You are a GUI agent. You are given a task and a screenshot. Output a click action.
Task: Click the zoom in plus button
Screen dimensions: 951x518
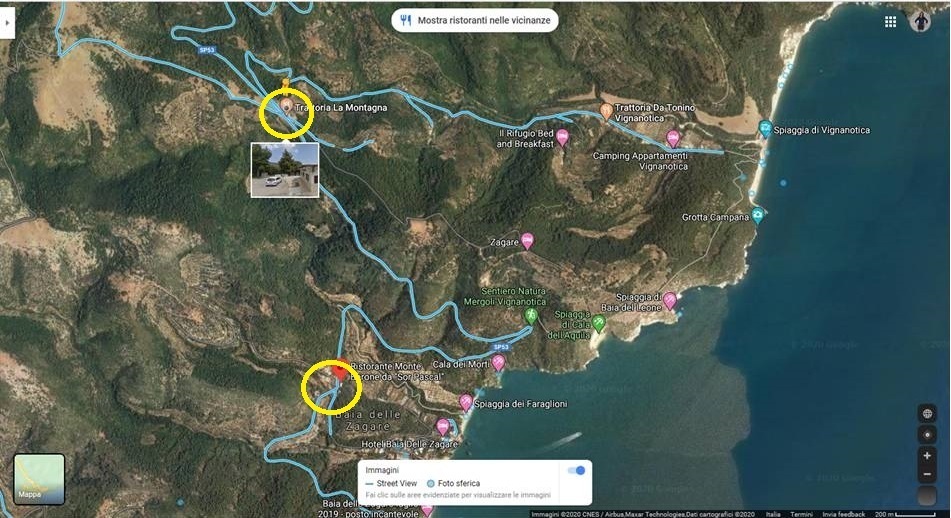[x=927, y=455]
